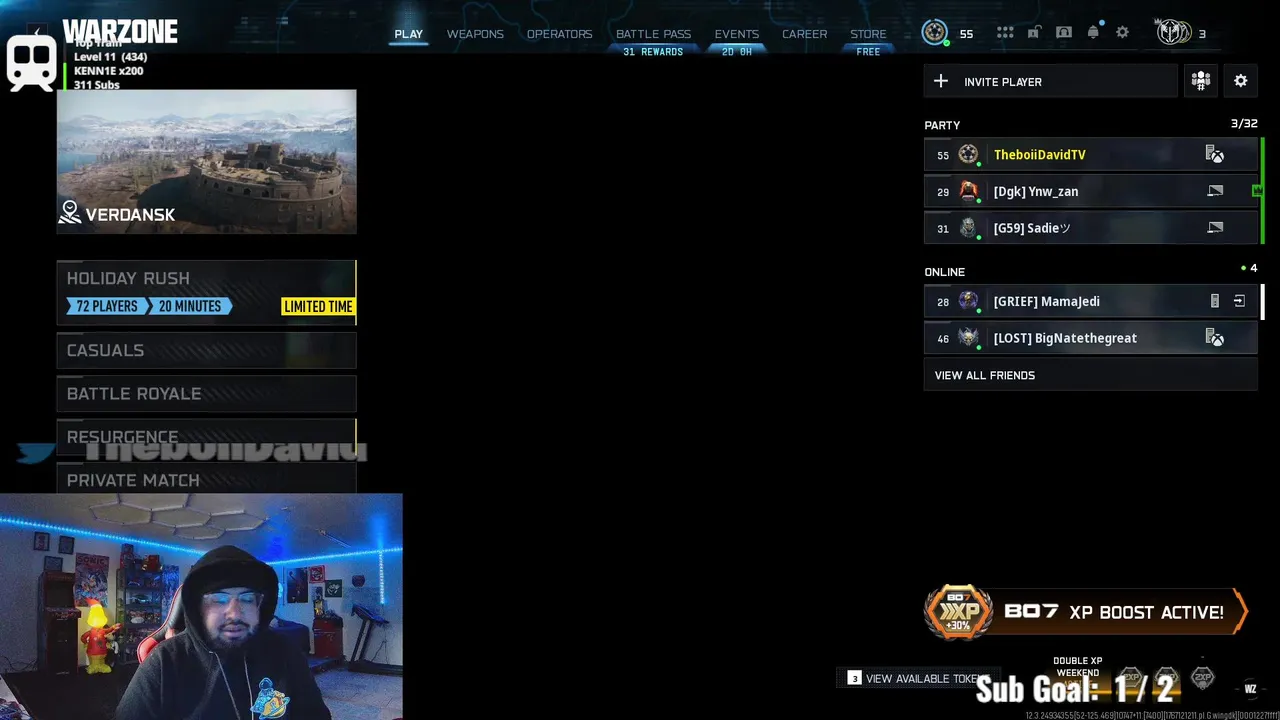The width and height of the screenshot is (1280, 720).
Task: Click the Double XP Weekend label
Action: (1077, 666)
